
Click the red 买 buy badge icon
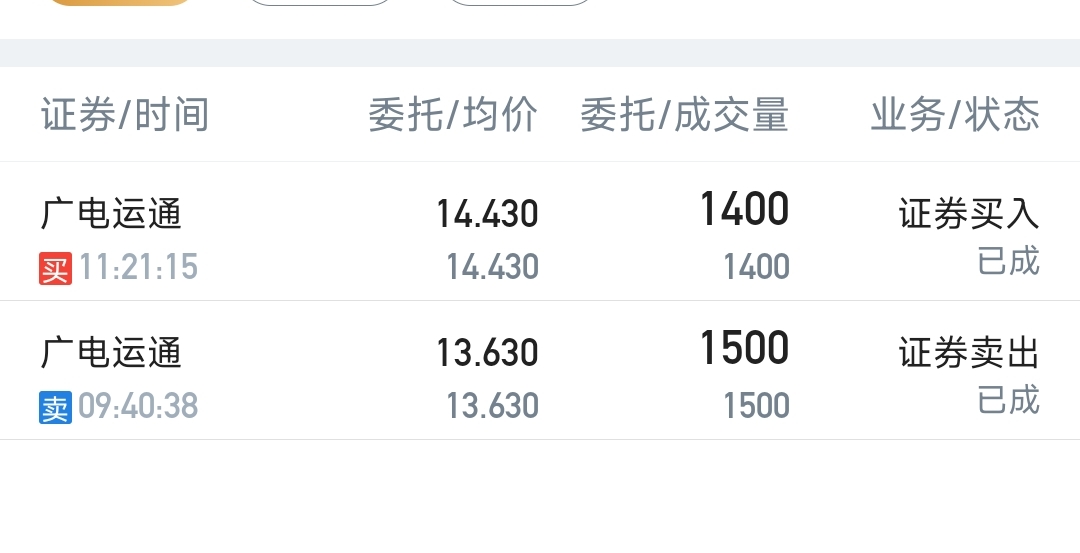(x=55, y=269)
